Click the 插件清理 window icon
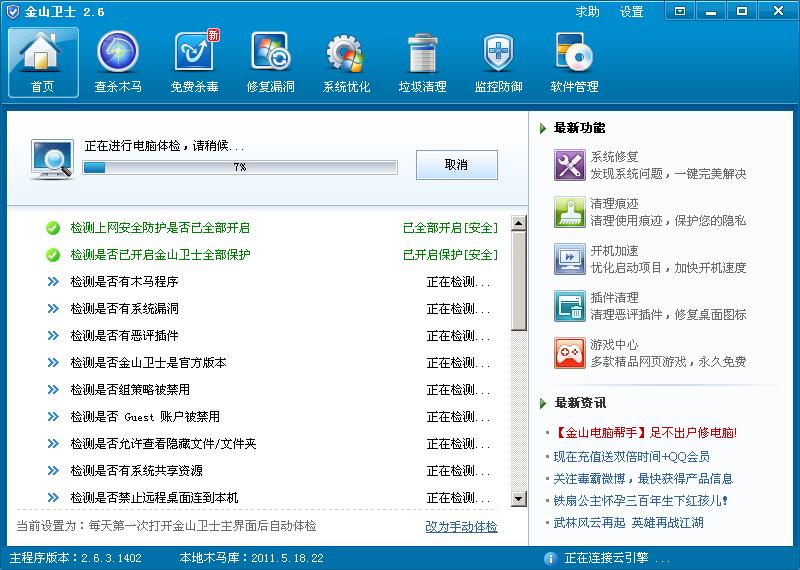Screen dimensions: 800x570 coord(569,306)
